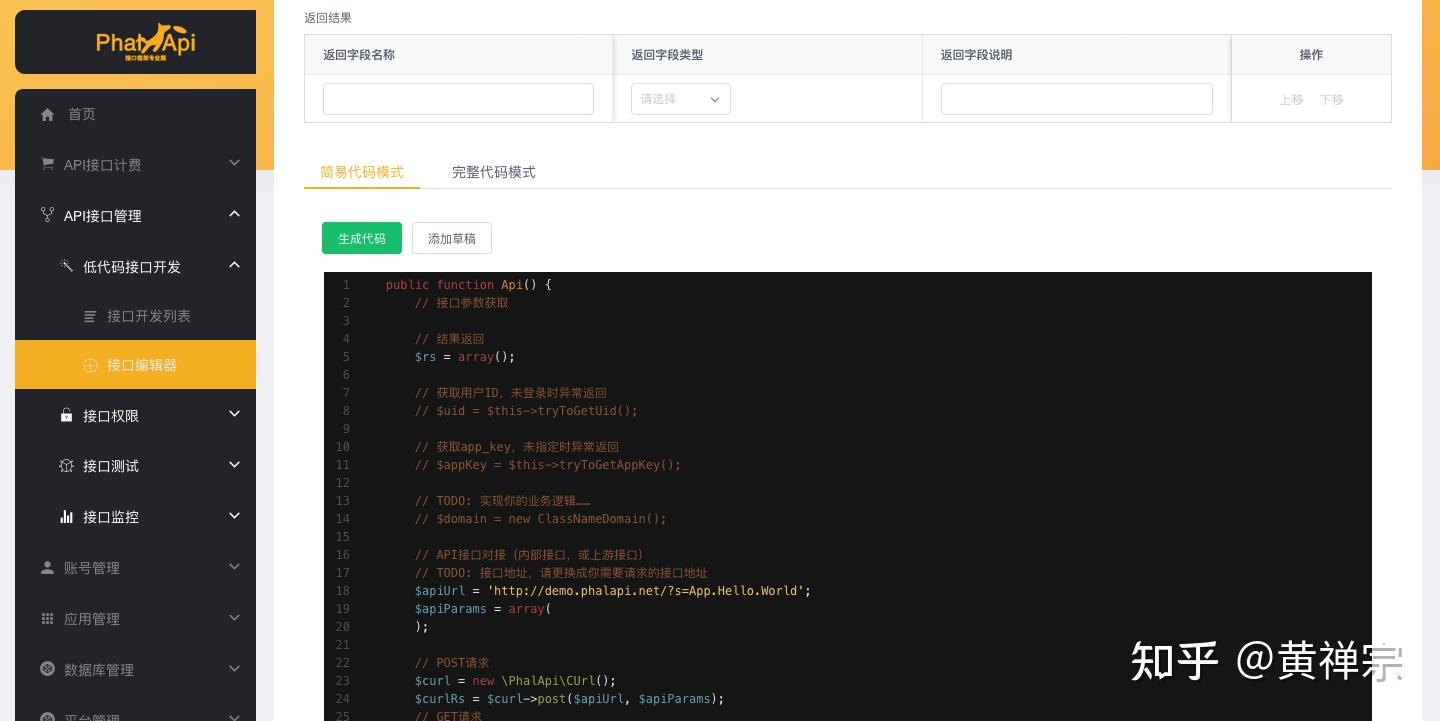This screenshot has width=1440, height=721.
Task: Click the database icon for 数据库管理
Action: (47, 669)
